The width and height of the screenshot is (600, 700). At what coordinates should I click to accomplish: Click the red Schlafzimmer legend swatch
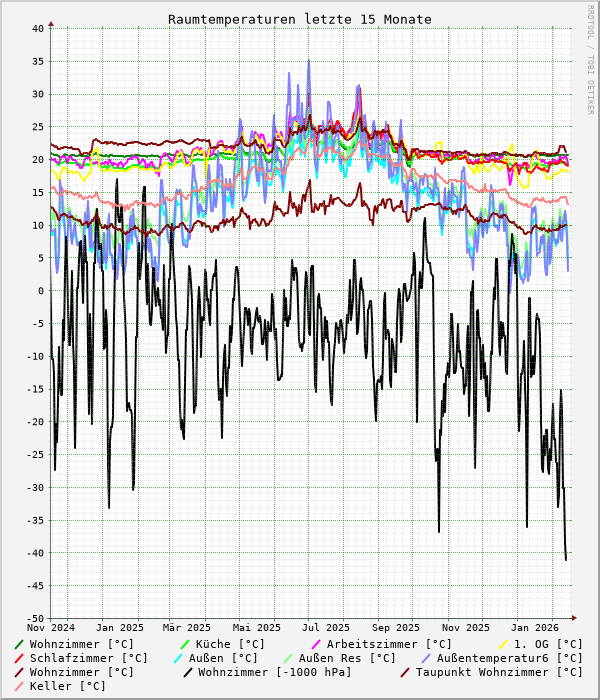click(19, 658)
